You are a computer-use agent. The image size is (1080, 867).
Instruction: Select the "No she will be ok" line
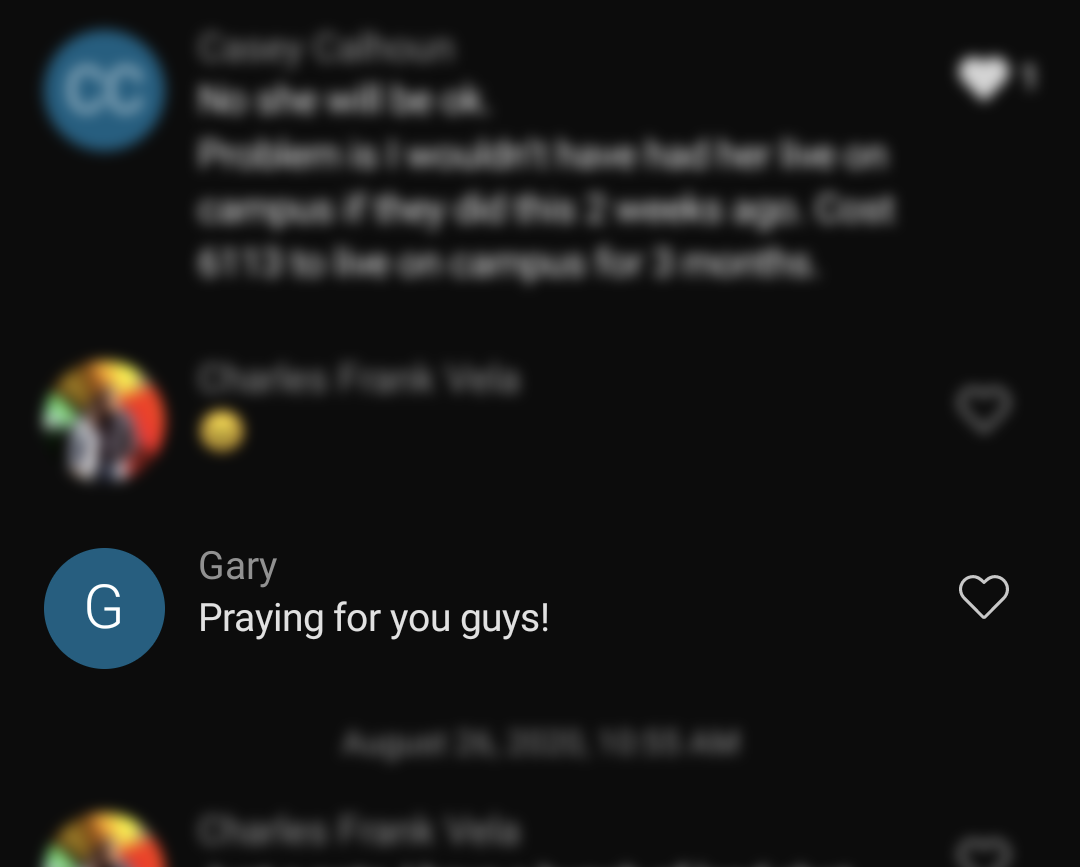coord(342,101)
